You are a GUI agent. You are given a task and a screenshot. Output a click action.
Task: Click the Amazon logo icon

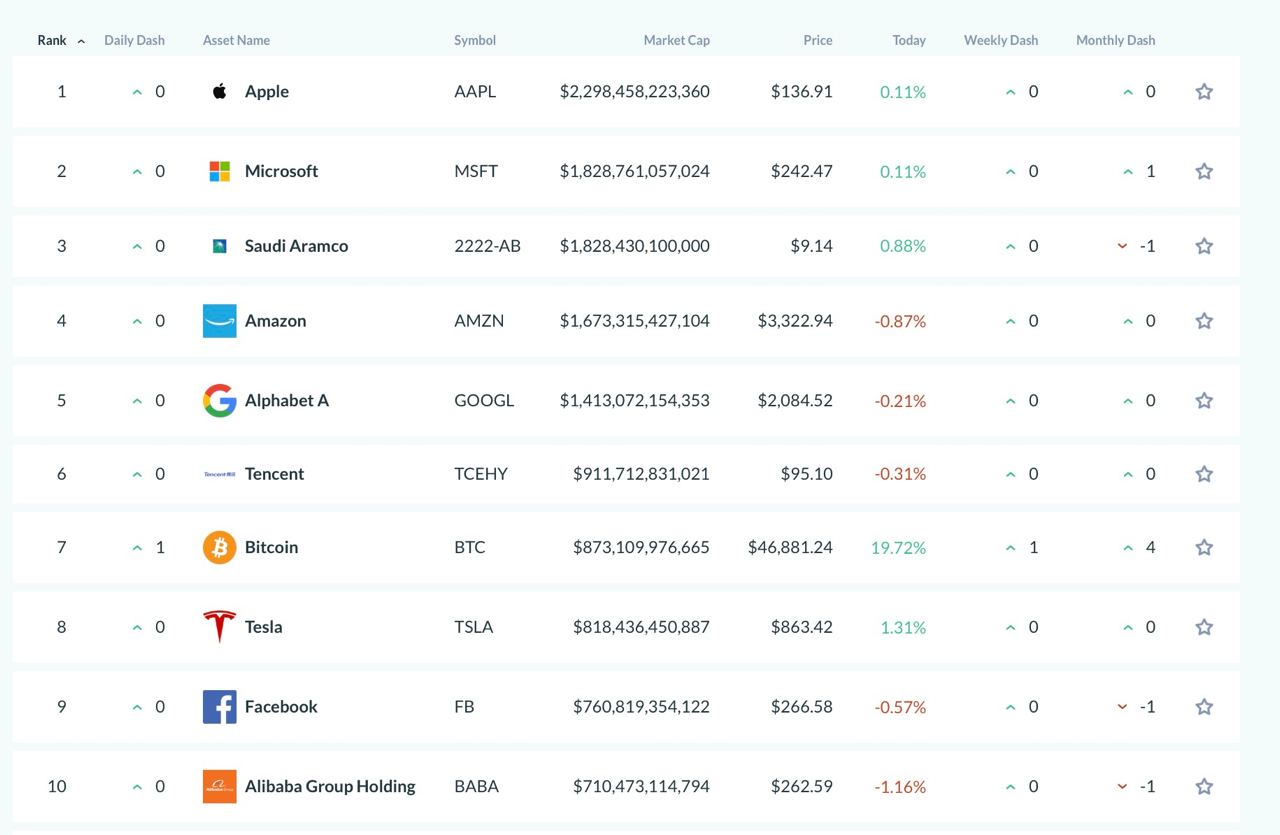tap(220, 321)
